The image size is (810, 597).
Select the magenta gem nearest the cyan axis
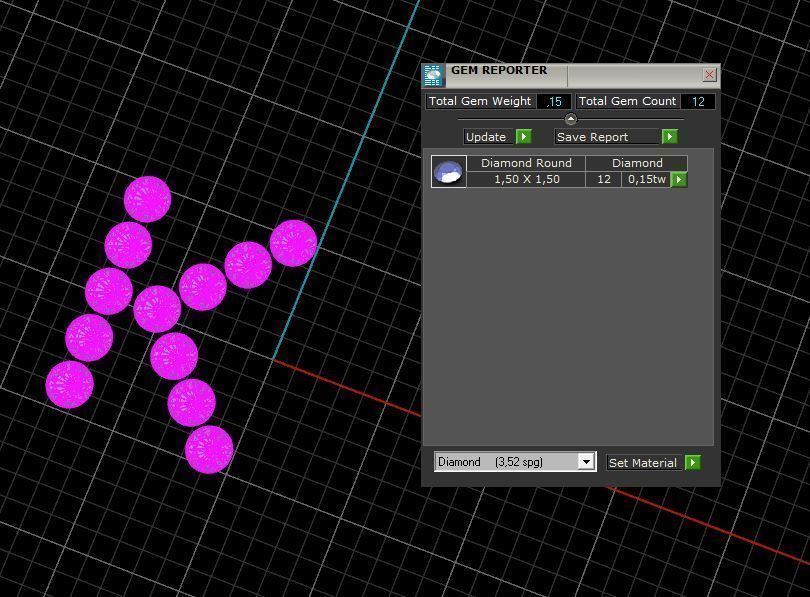pyautogui.click(x=293, y=243)
